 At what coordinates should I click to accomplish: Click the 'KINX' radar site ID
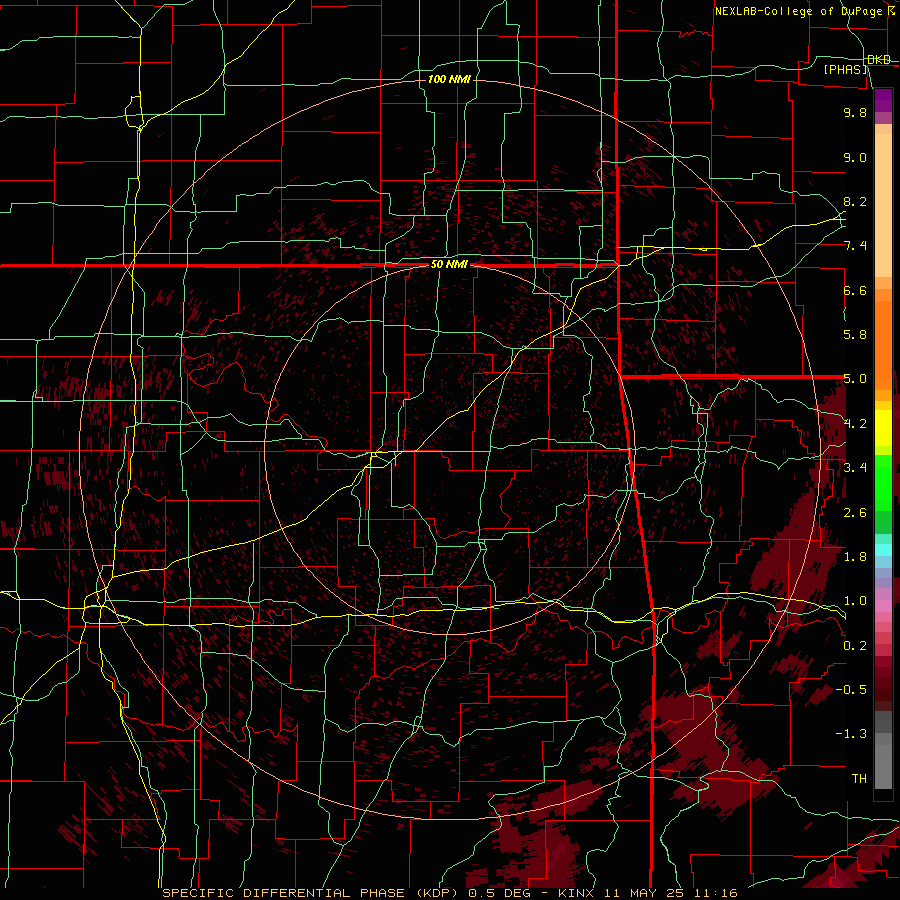(576, 893)
